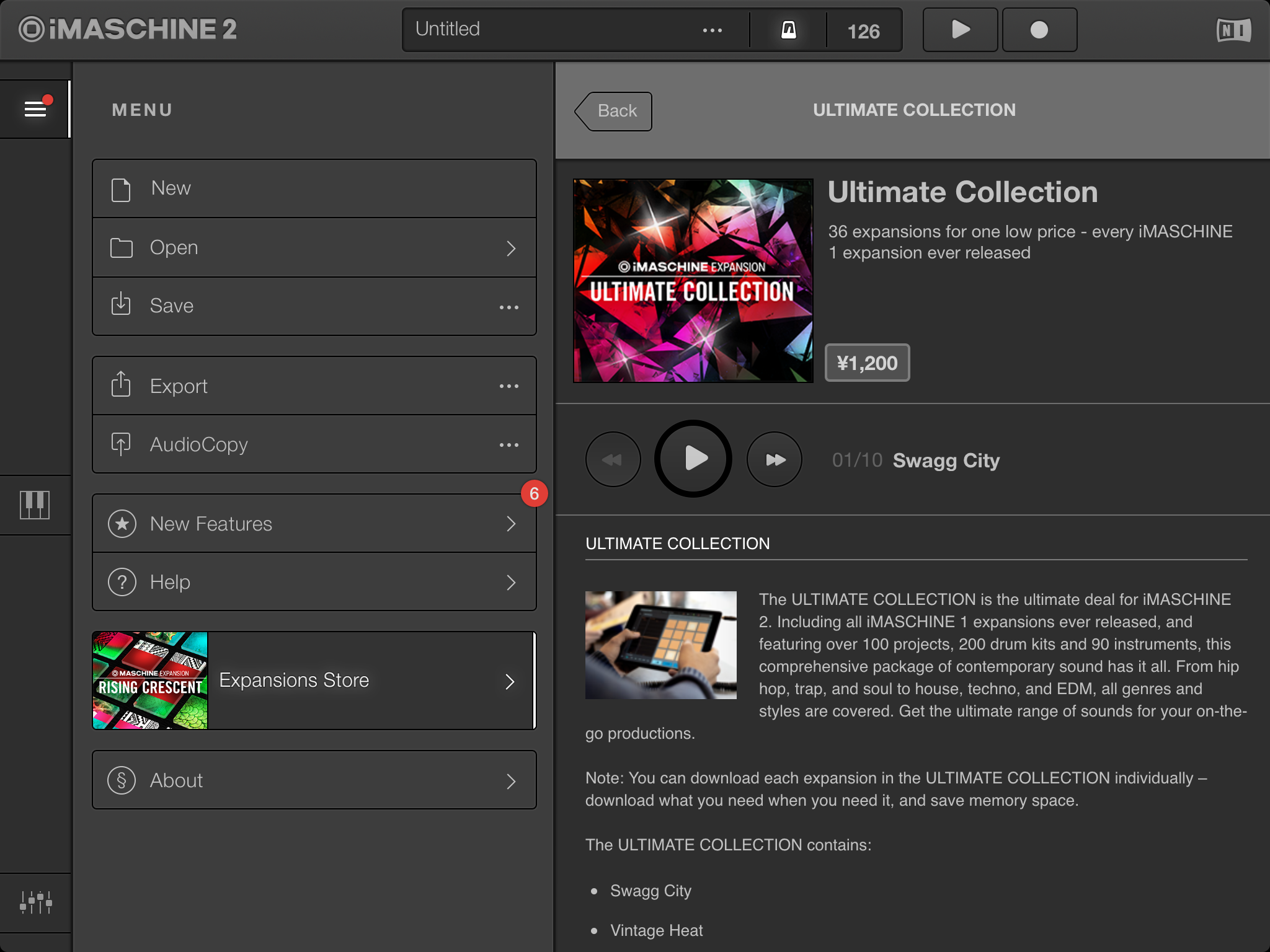This screenshot has height=952, width=1270.
Task: Select the AudioCopy menu item
Action: pos(314,444)
